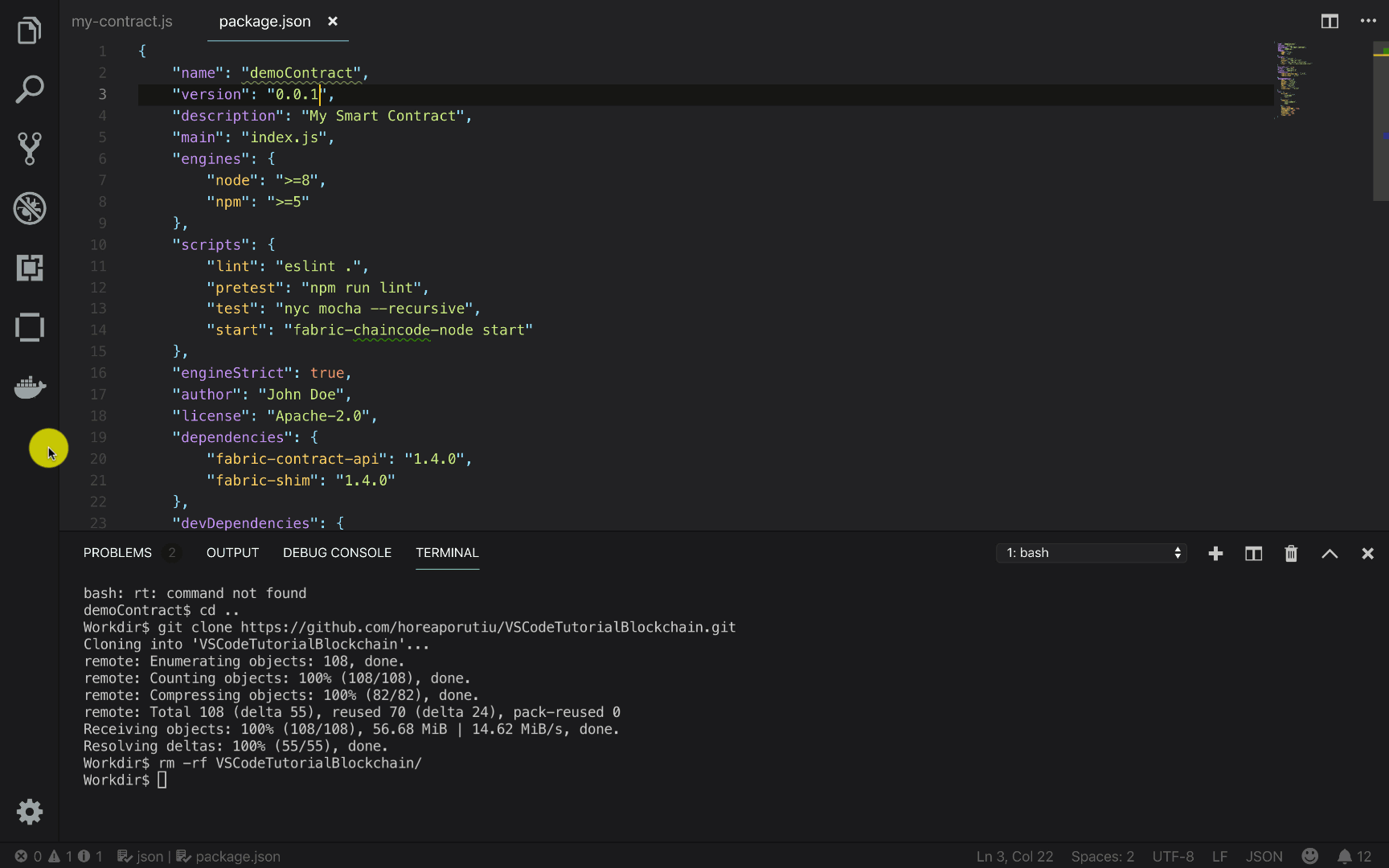Switch to my-contract.js tab
Screen dimensions: 1389x868
pos(122,22)
